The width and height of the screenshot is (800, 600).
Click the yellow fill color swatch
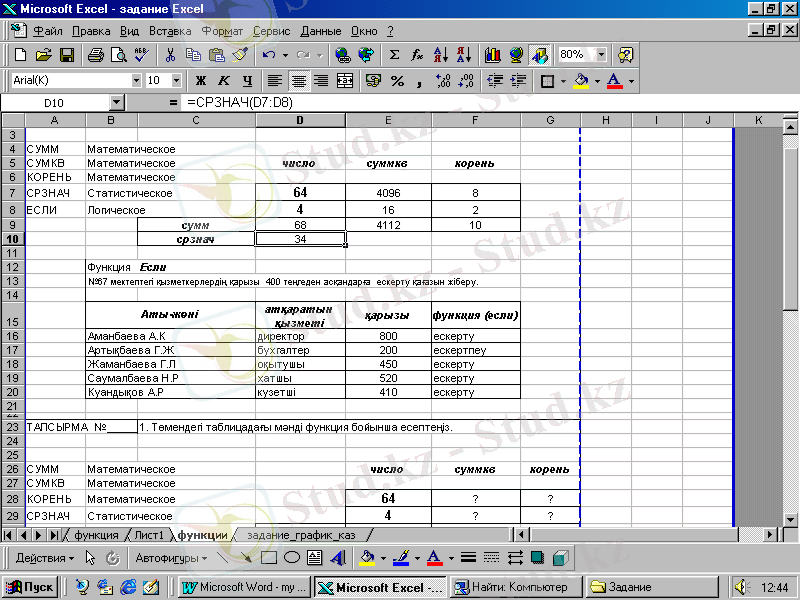coord(580,80)
